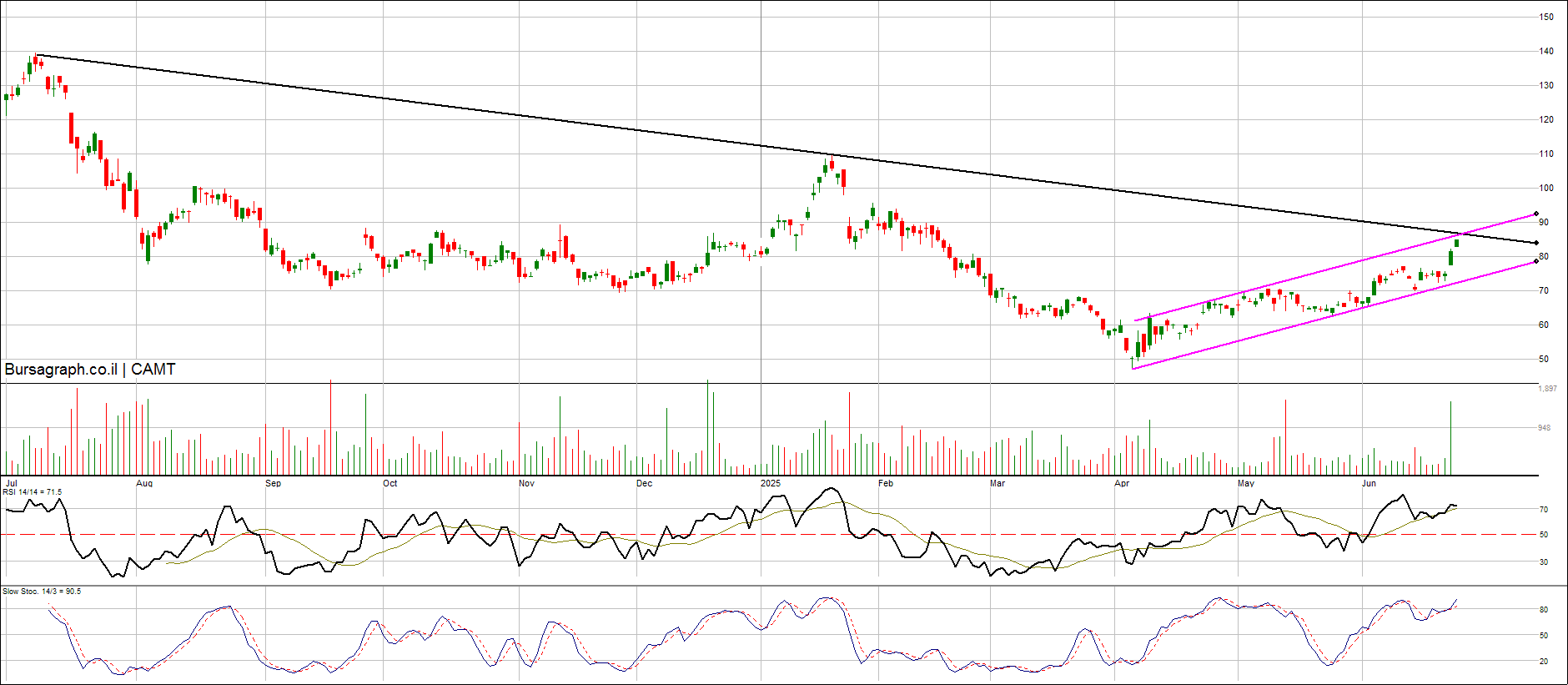Select the 100 price level on the price axis
This screenshot has width=1568, height=685.
pyautogui.click(x=1545, y=188)
